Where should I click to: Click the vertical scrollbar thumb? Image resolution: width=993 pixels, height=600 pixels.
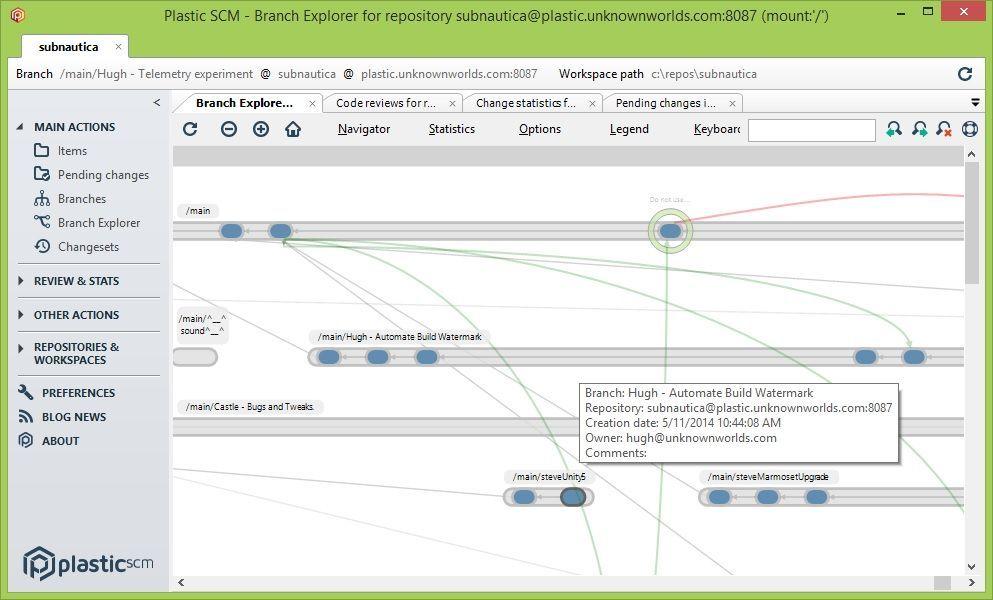971,222
